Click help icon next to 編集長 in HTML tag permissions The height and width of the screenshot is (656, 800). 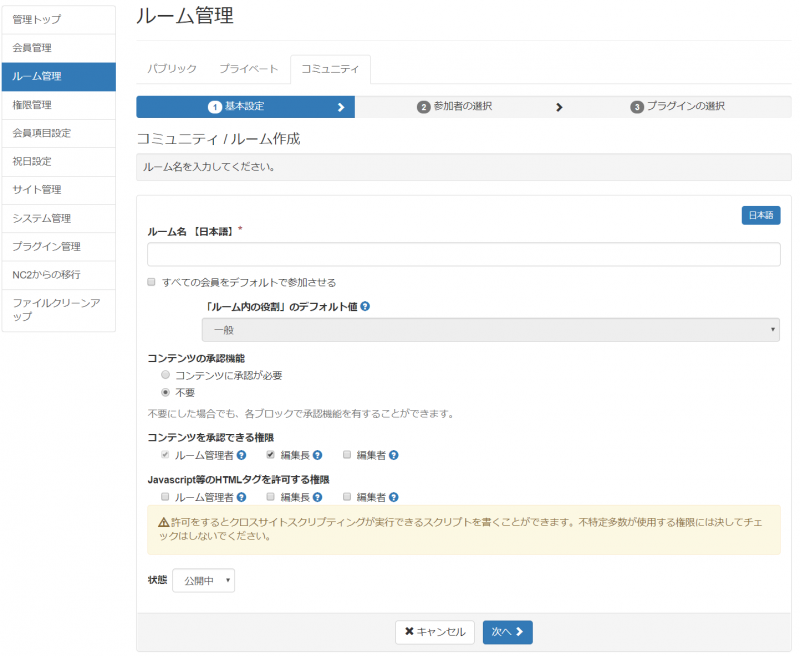pos(317,497)
